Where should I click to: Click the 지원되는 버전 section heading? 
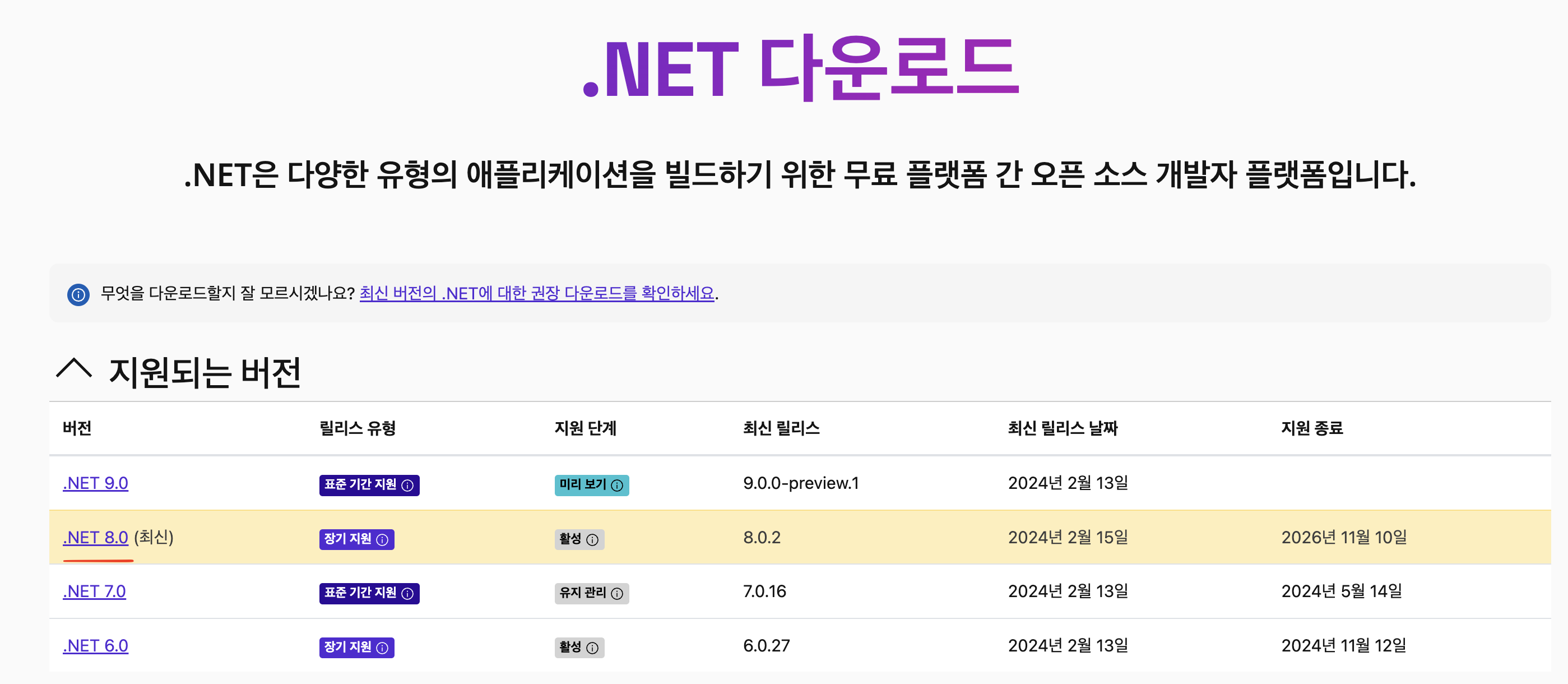[x=205, y=372]
